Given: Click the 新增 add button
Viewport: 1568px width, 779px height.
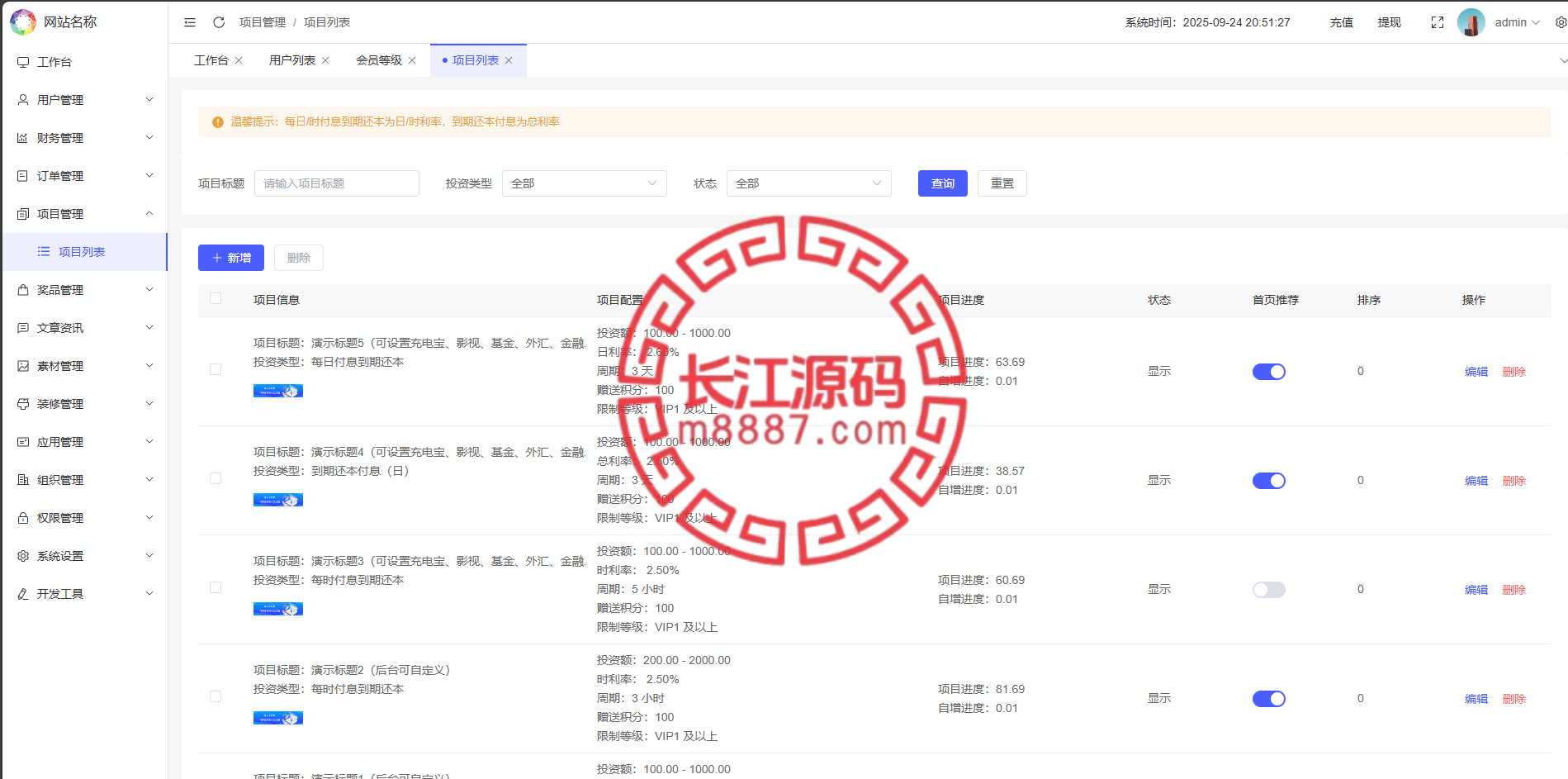Looking at the screenshot, I should click(231, 258).
